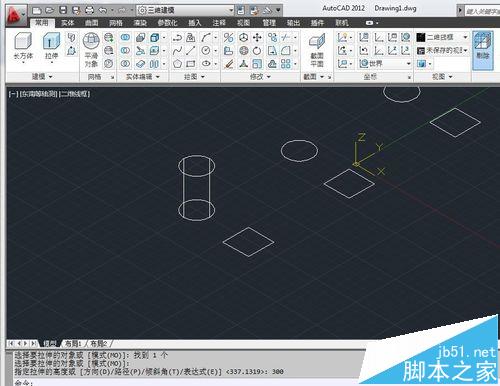Click the Array tool in 修改 panel

pyautogui.click(x=286, y=64)
